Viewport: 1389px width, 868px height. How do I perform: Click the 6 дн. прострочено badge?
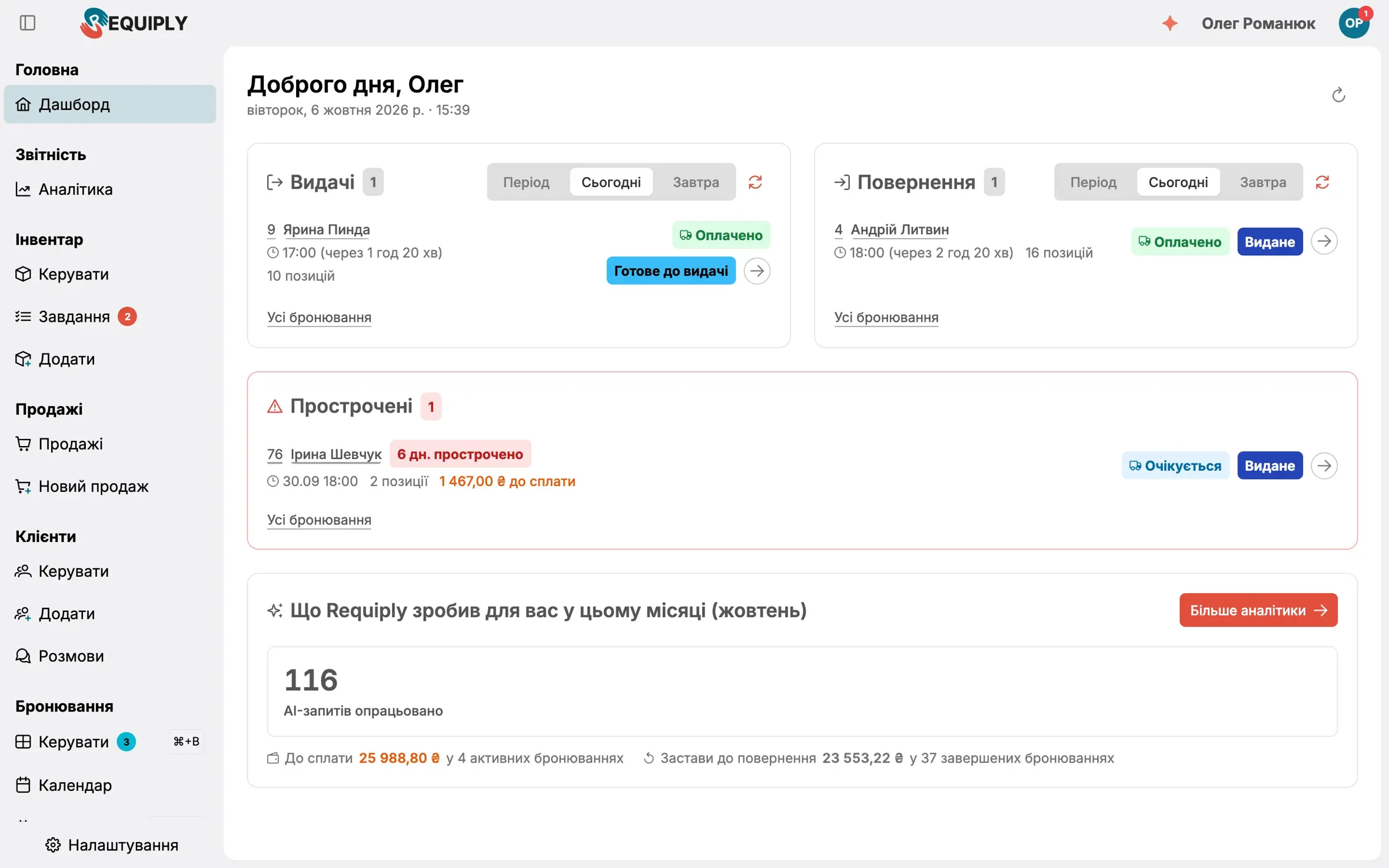[x=460, y=454]
